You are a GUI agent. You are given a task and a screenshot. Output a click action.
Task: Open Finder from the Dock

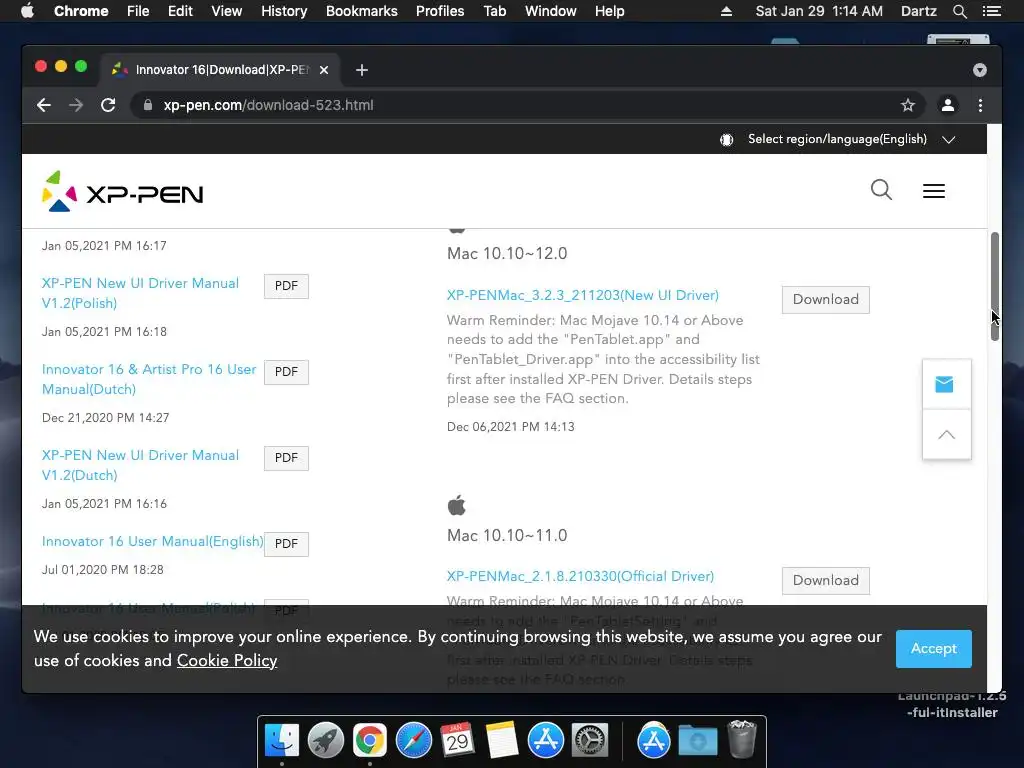tap(282, 740)
